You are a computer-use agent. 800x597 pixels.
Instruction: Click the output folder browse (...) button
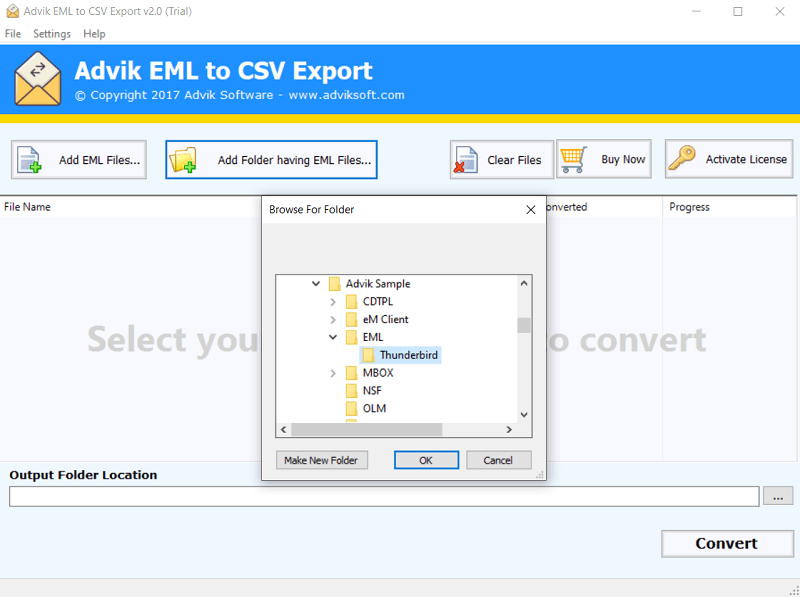pyautogui.click(x=778, y=496)
